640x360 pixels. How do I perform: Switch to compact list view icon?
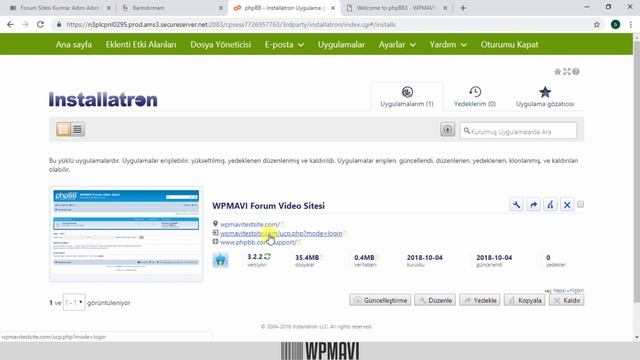click(78, 129)
